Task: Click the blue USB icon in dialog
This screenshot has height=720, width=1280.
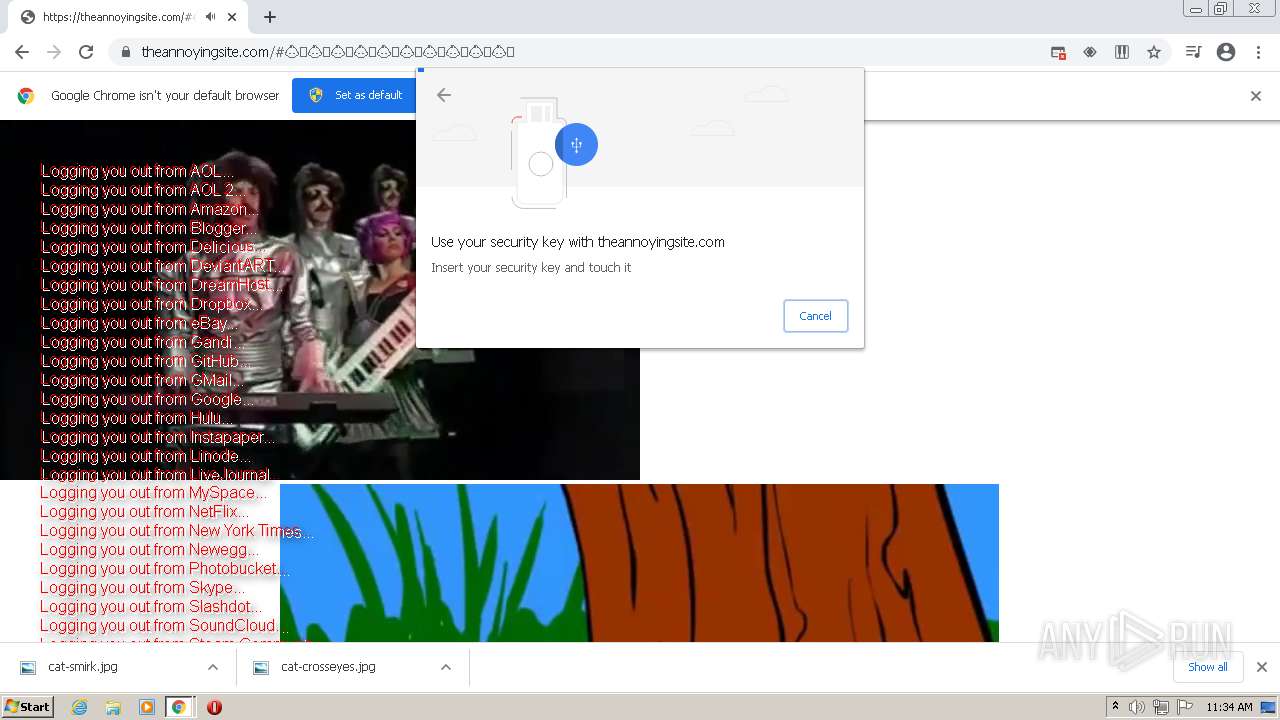Action: (x=576, y=145)
